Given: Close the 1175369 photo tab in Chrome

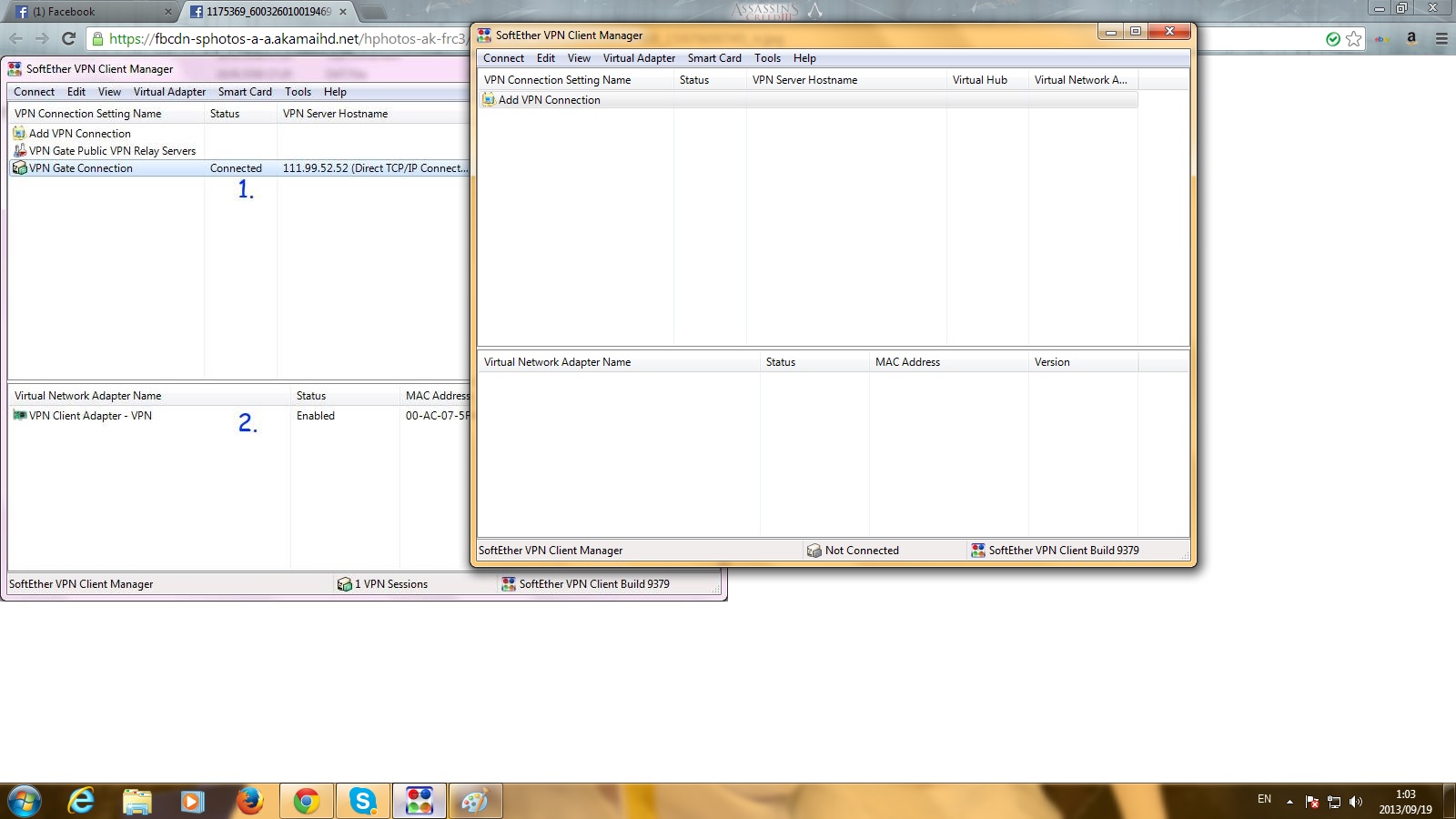Looking at the screenshot, I should pos(343,12).
